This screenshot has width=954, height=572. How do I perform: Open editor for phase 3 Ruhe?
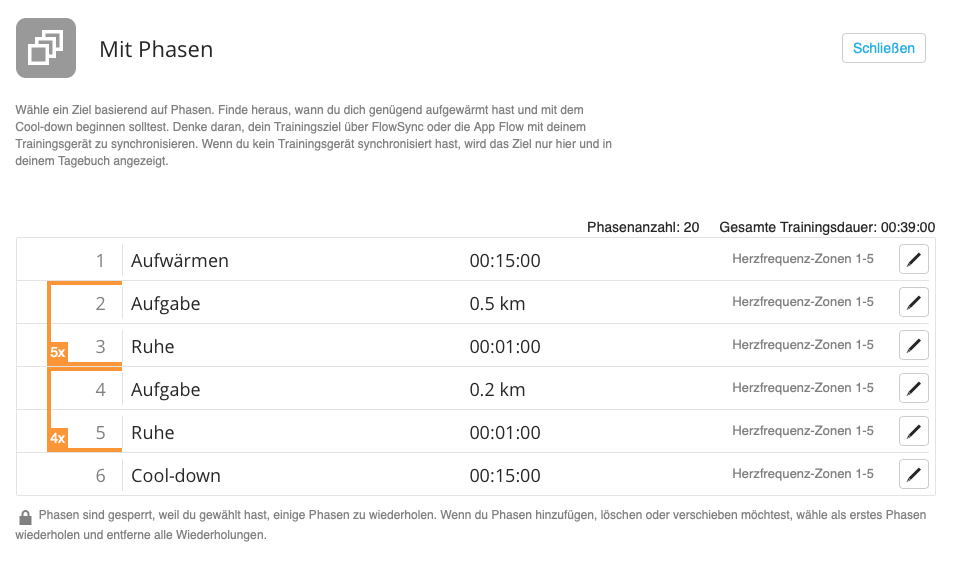coord(913,346)
